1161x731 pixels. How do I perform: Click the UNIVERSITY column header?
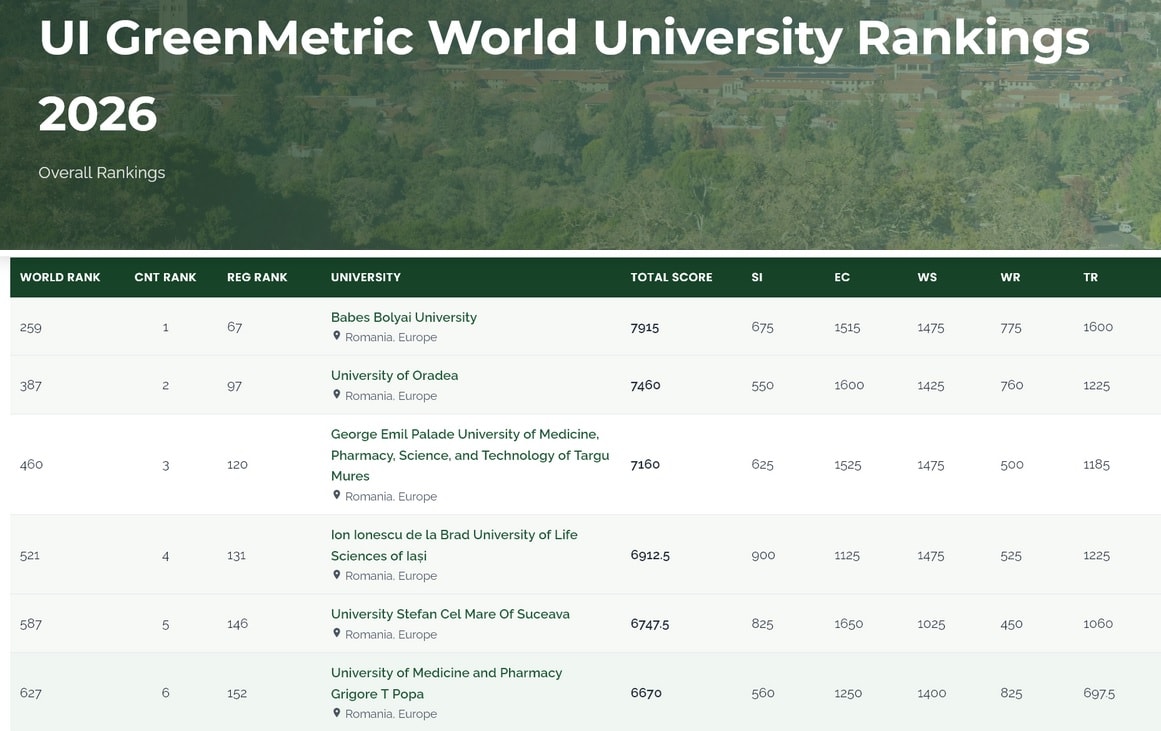[366, 277]
